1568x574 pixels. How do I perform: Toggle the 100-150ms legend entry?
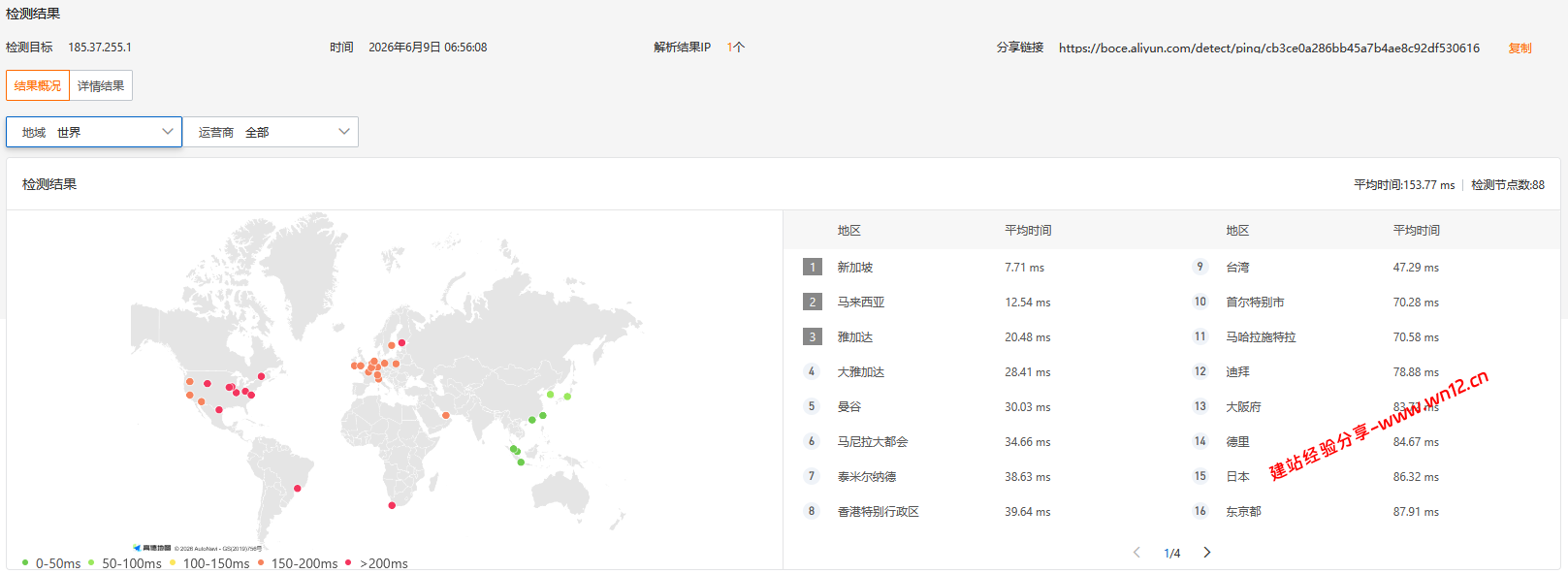[x=209, y=563]
